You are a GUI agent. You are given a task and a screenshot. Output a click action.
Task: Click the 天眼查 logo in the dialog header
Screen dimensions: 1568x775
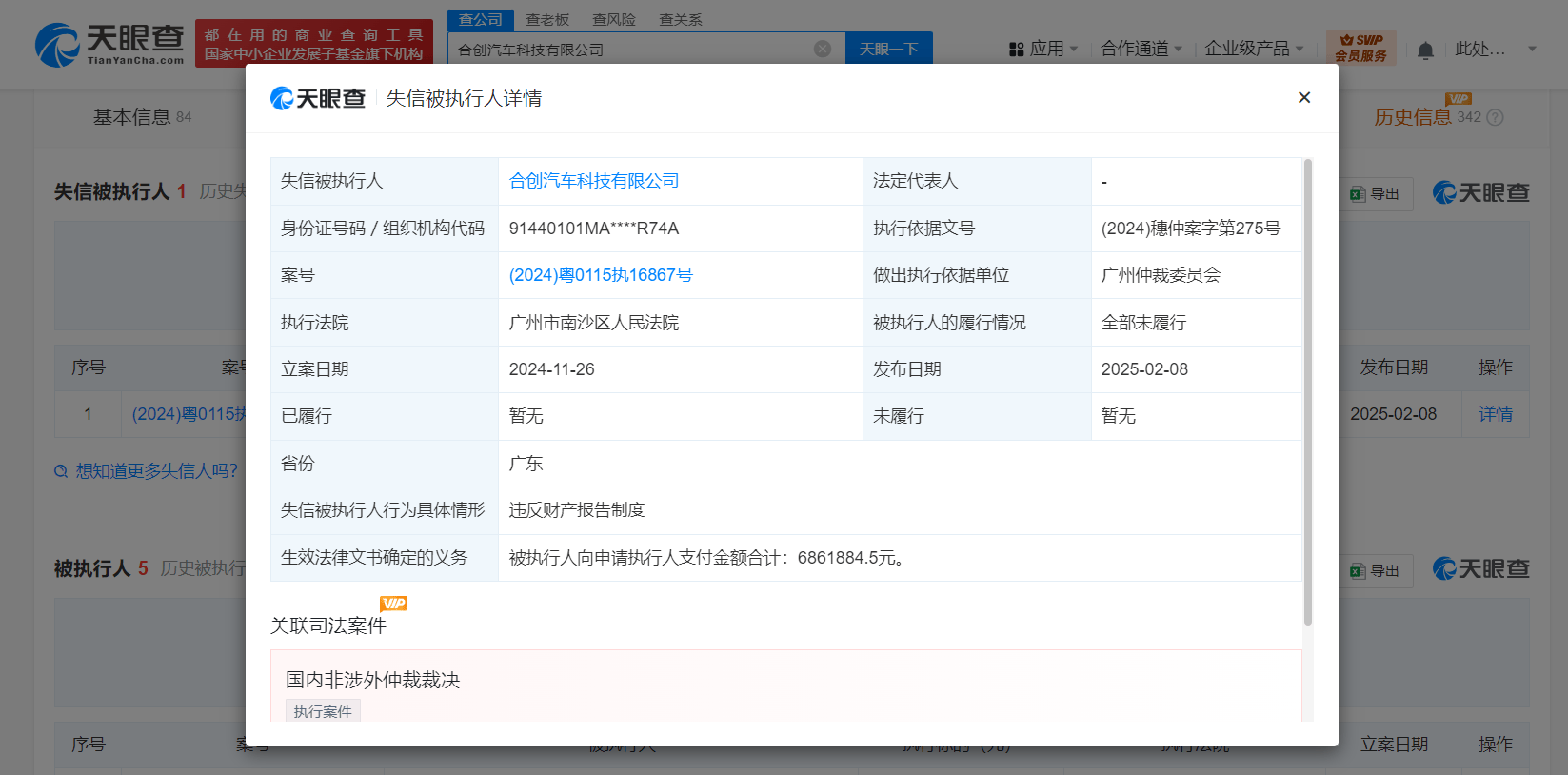(x=318, y=98)
